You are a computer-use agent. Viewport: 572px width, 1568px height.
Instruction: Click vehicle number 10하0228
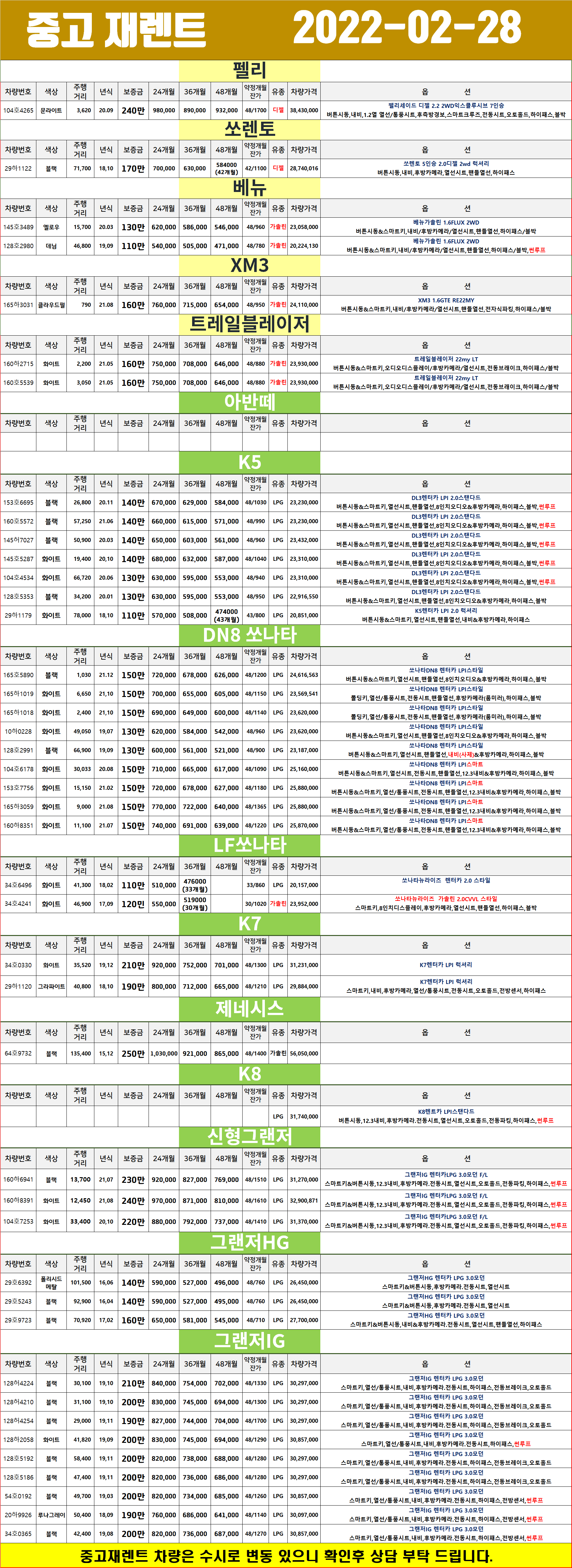click(x=18, y=732)
